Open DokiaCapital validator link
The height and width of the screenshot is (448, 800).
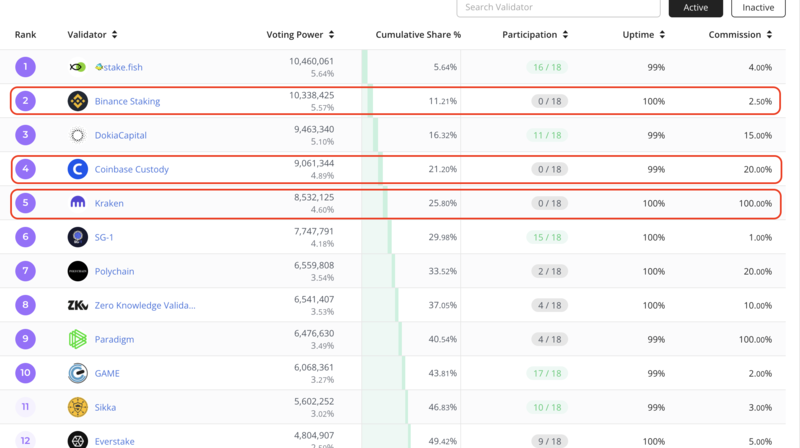pos(121,135)
